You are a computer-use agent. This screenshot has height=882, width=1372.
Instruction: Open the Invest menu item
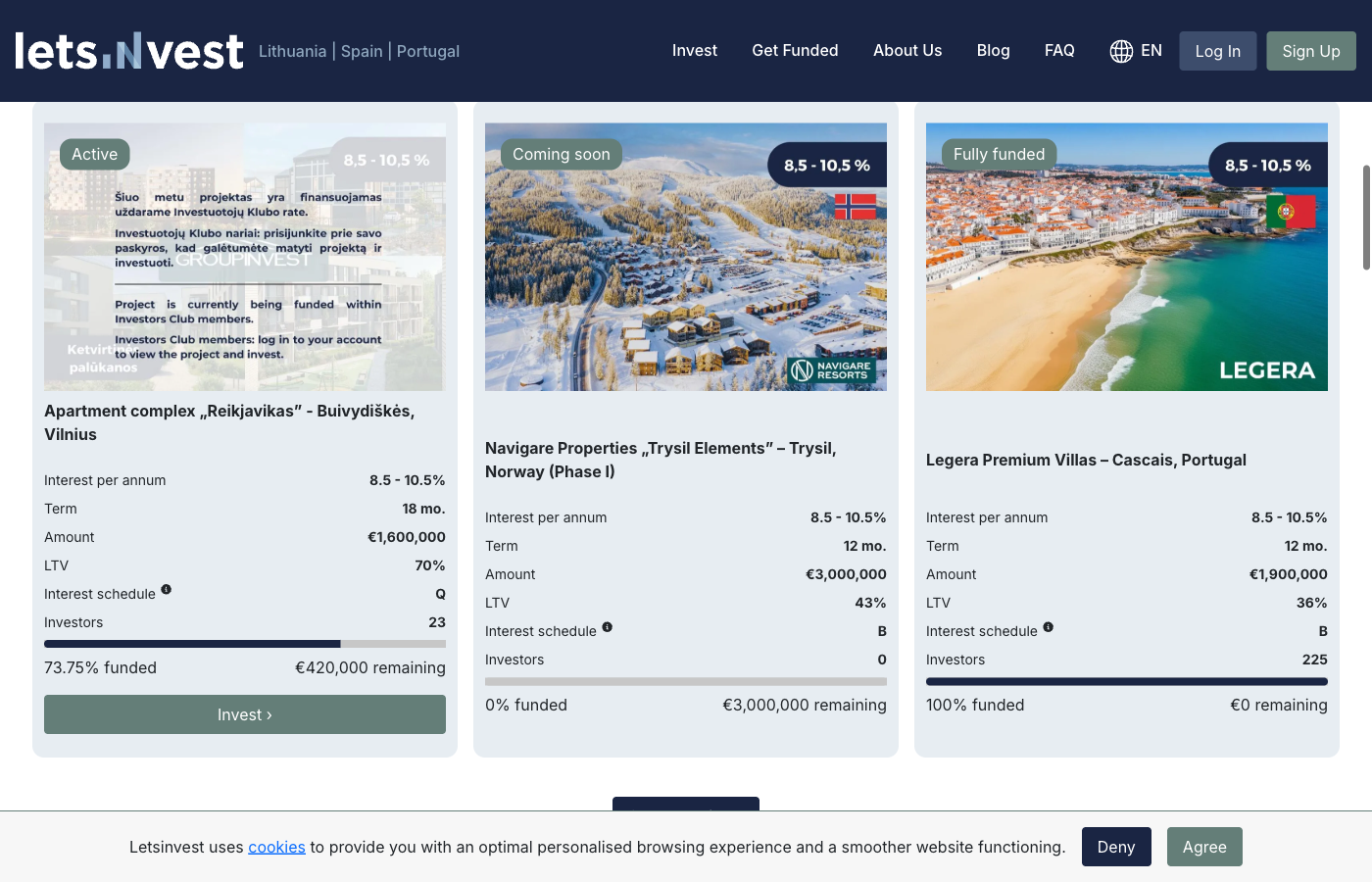695,50
